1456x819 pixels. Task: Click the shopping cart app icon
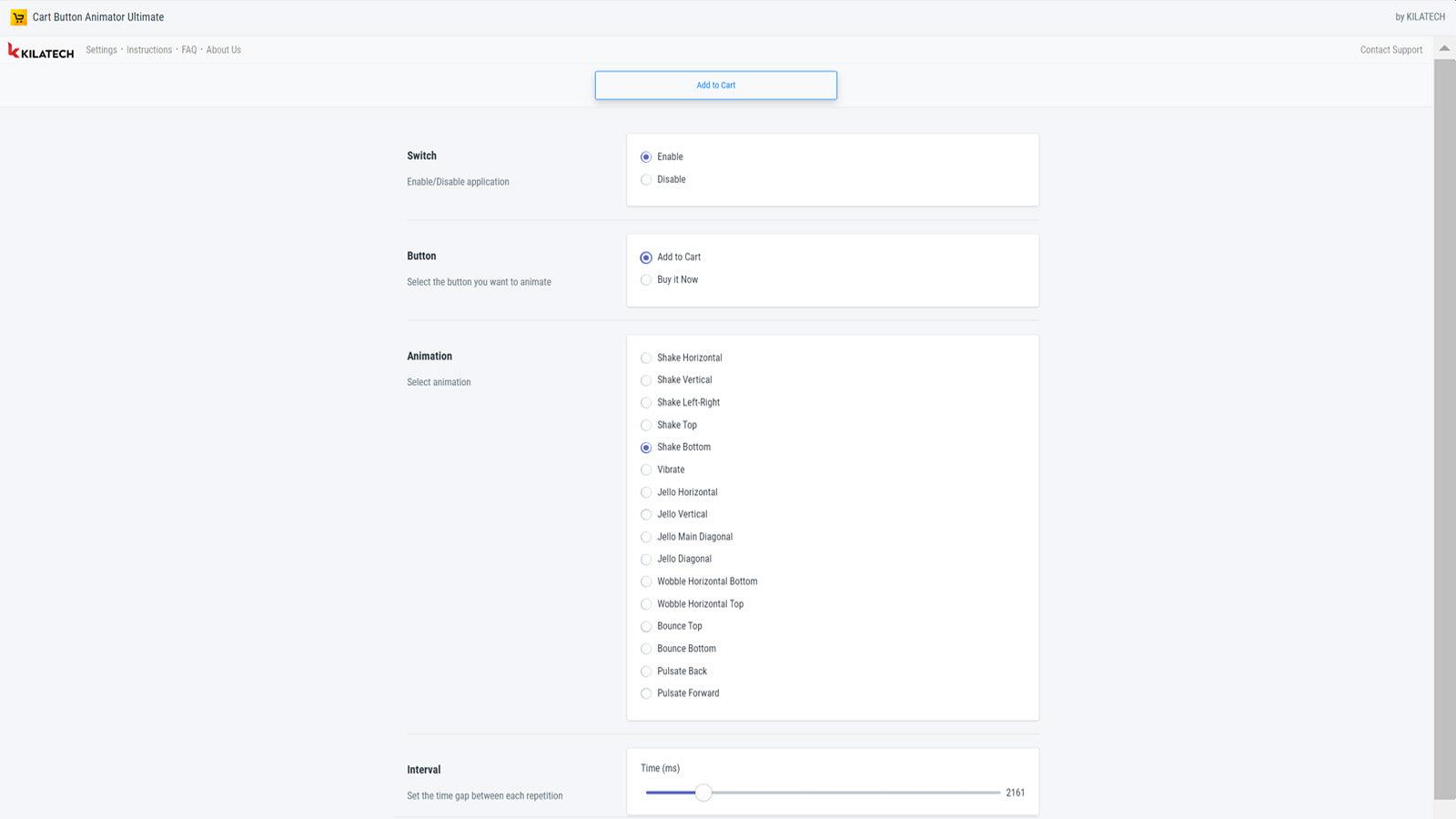pos(18,17)
